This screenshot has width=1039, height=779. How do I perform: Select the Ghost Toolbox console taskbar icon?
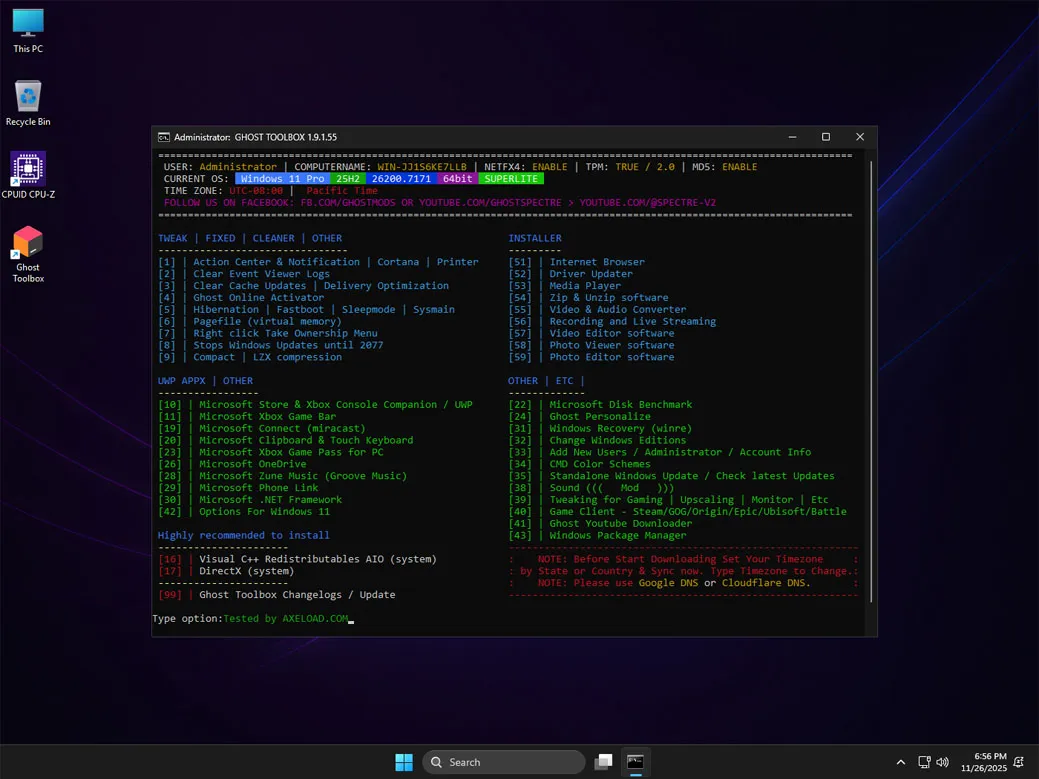coord(636,761)
